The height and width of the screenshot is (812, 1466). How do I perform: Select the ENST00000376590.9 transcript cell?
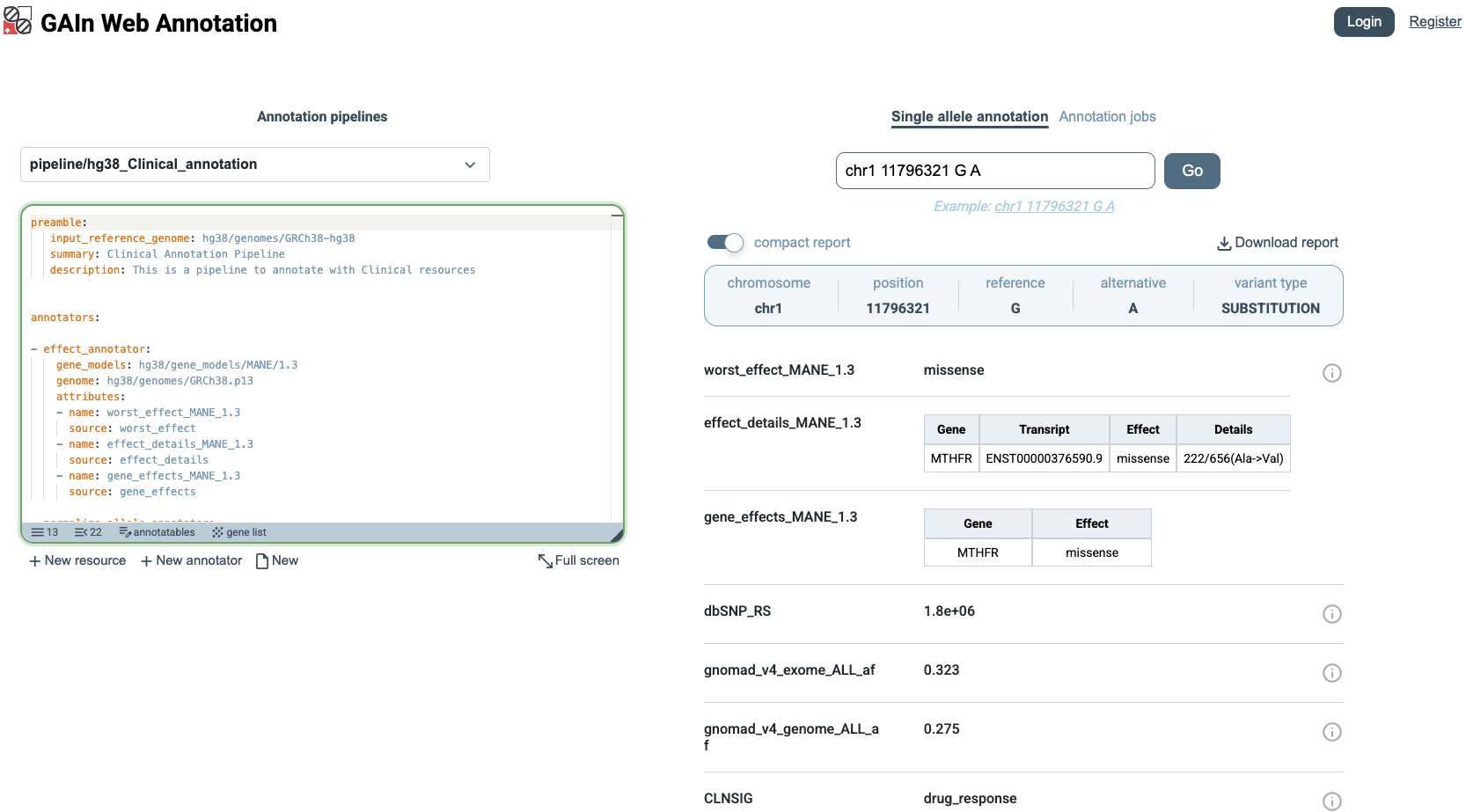[x=1045, y=458]
